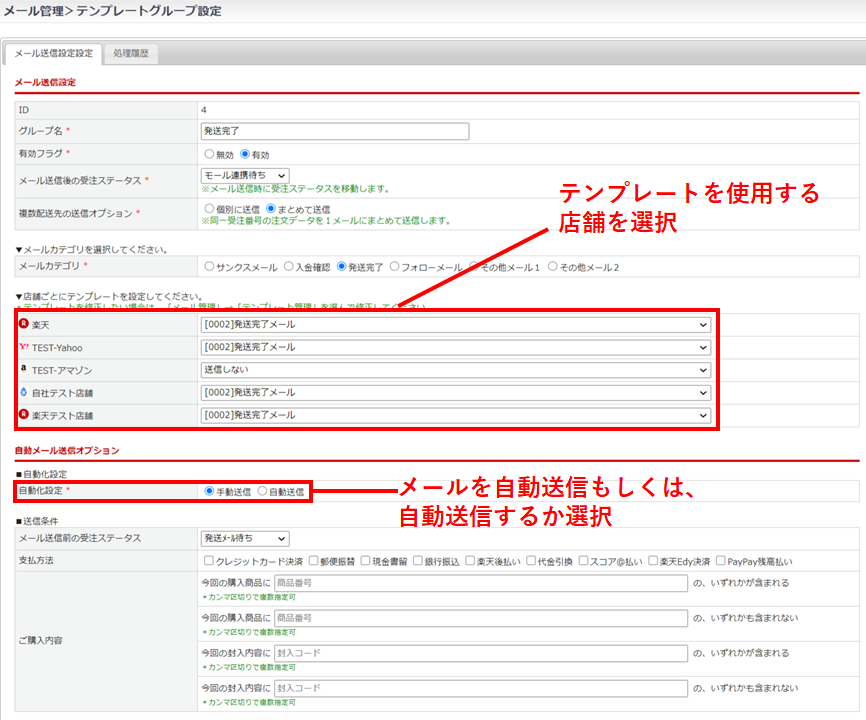Image resolution: width=866 pixels, height=720 pixels.
Task: Choose 個別に送信 delivery option
Action: coord(209,207)
